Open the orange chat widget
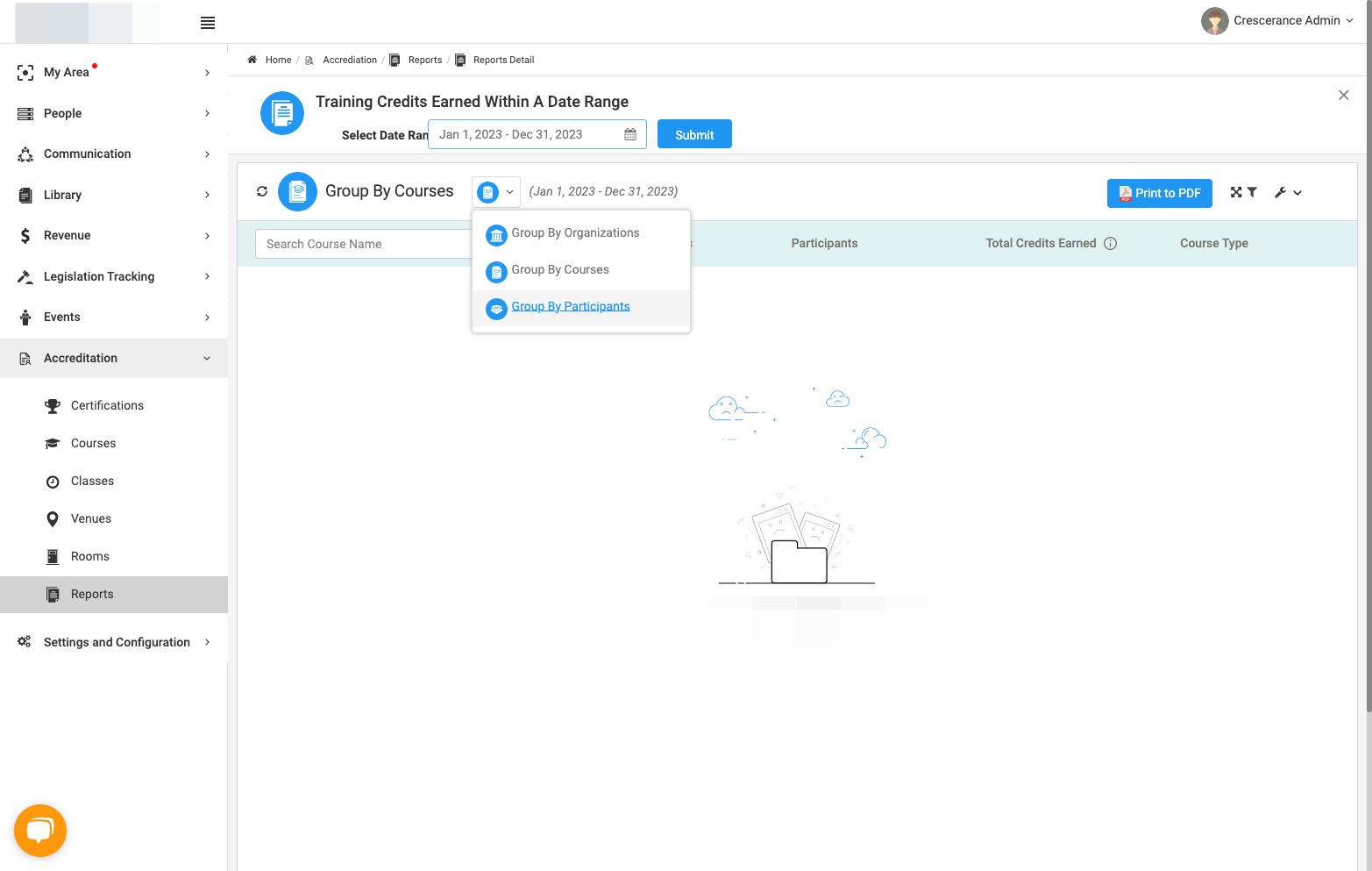Screen dimensions: 1372x871 click(x=40, y=831)
